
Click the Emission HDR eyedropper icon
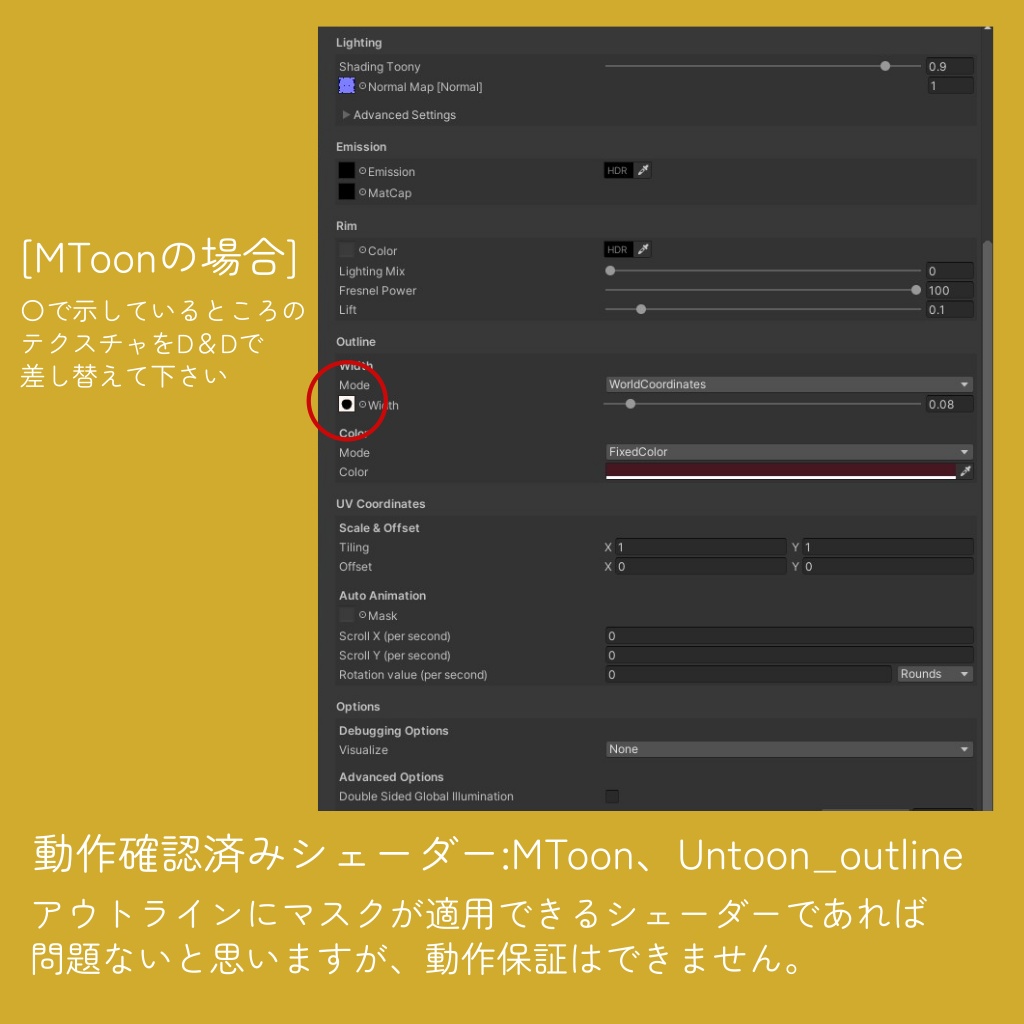pyautogui.click(x=642, y=171)
